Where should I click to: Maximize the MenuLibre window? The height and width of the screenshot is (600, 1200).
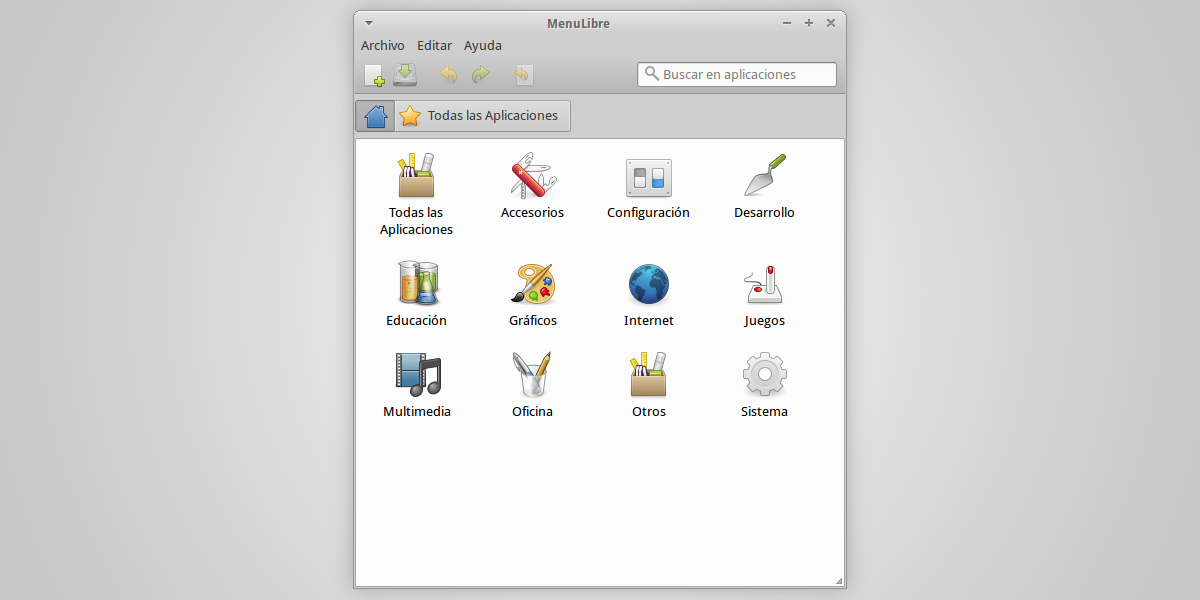click(809, 23)
